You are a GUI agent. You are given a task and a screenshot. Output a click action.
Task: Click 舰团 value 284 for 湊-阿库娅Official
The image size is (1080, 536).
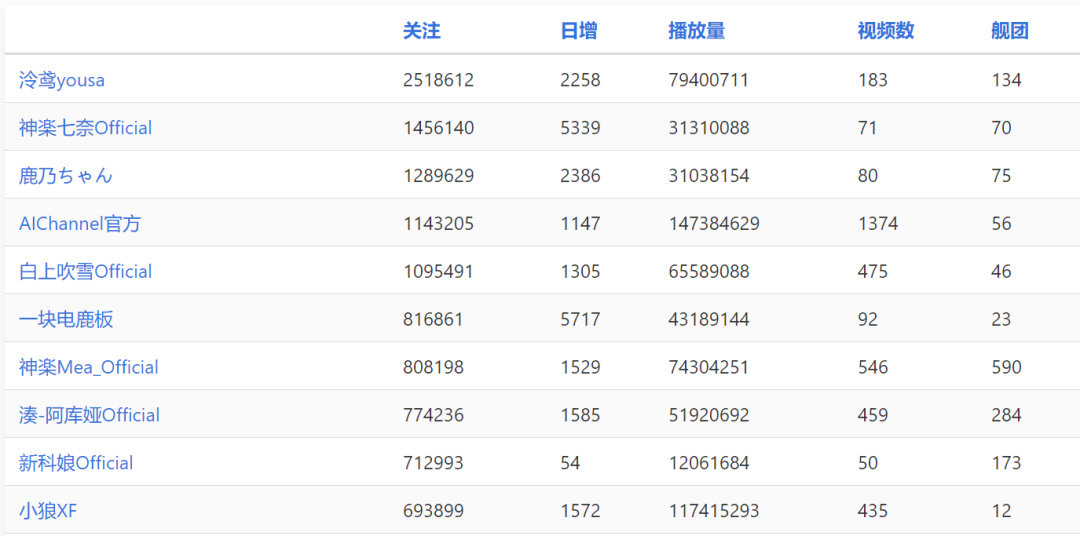[x=1006, y=415]
